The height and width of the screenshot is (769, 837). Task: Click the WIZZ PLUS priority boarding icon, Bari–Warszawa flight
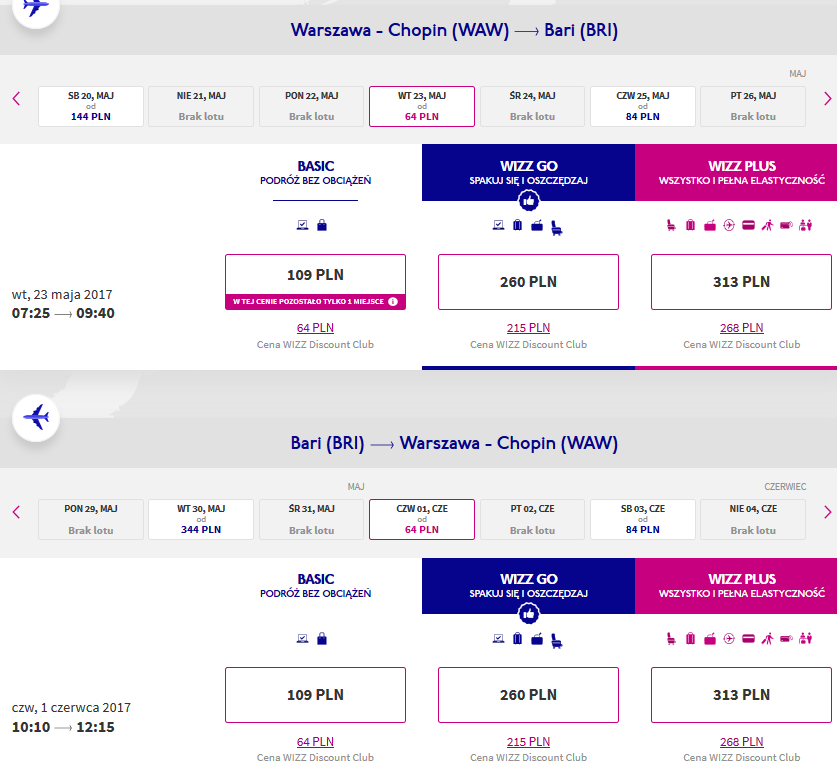click(767, 638)
